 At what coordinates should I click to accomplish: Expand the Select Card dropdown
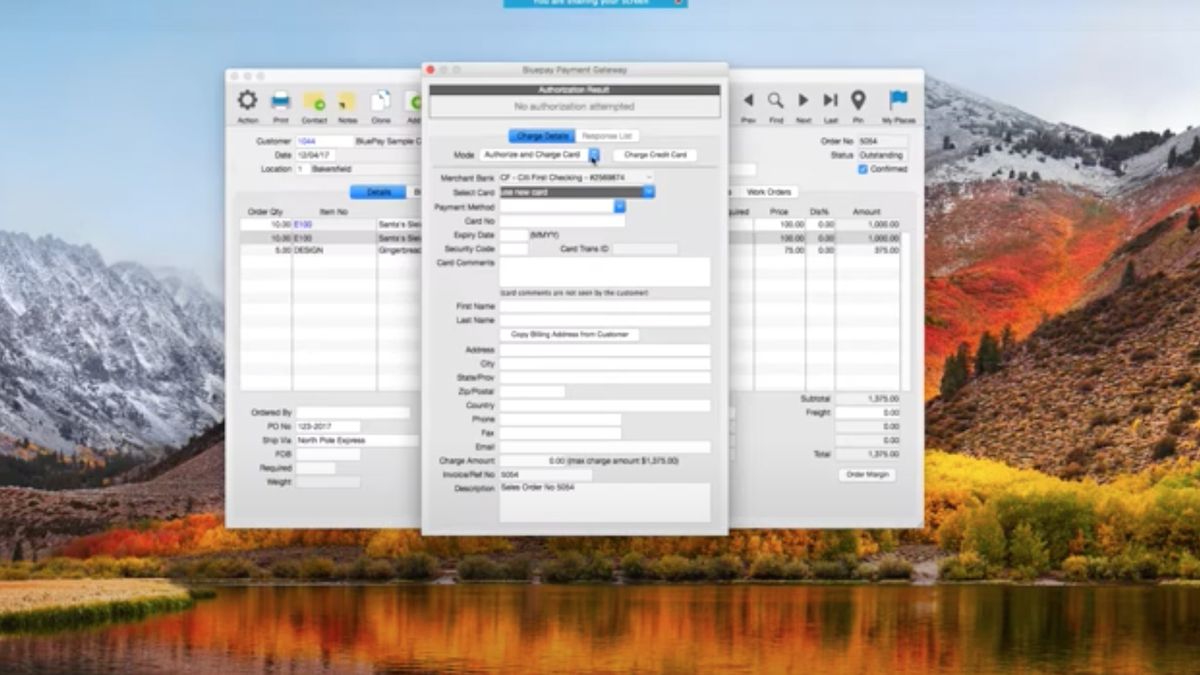(647, 192)
